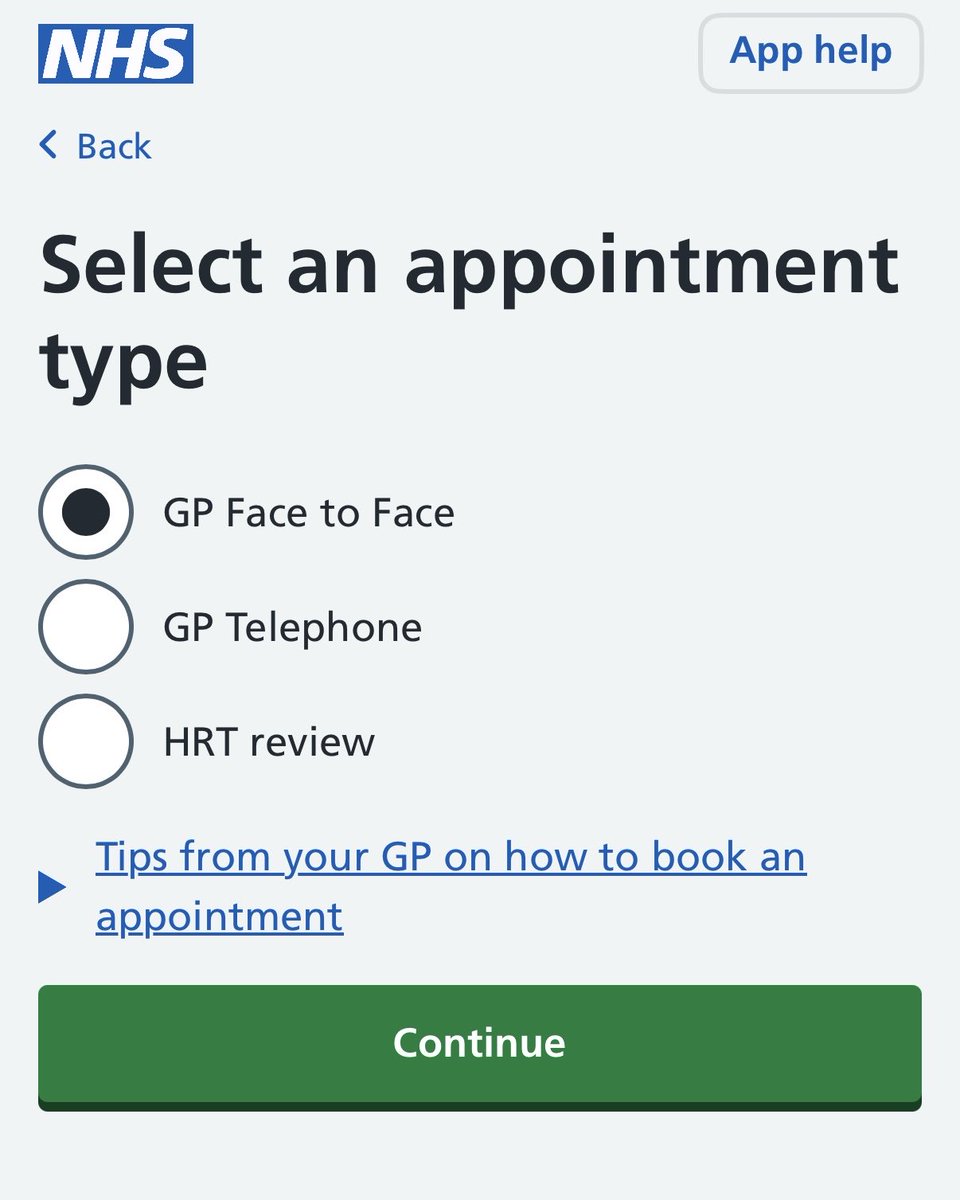Select the GP Telephone radio button
The image size is (960, 1200).
[85, 627]
